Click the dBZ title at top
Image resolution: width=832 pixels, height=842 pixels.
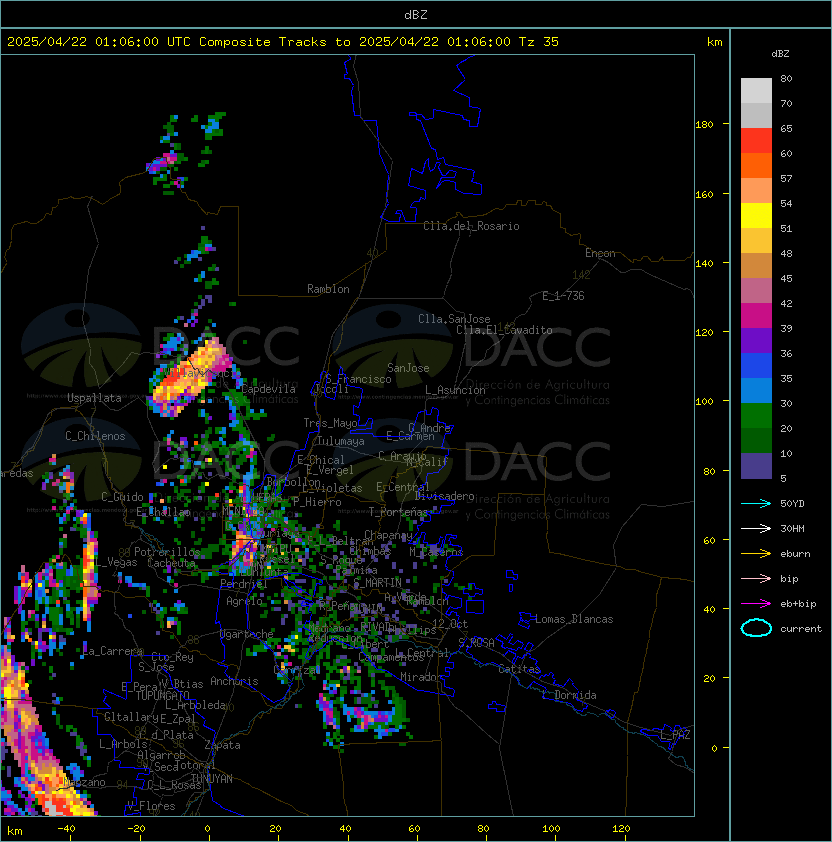(416, 15)
